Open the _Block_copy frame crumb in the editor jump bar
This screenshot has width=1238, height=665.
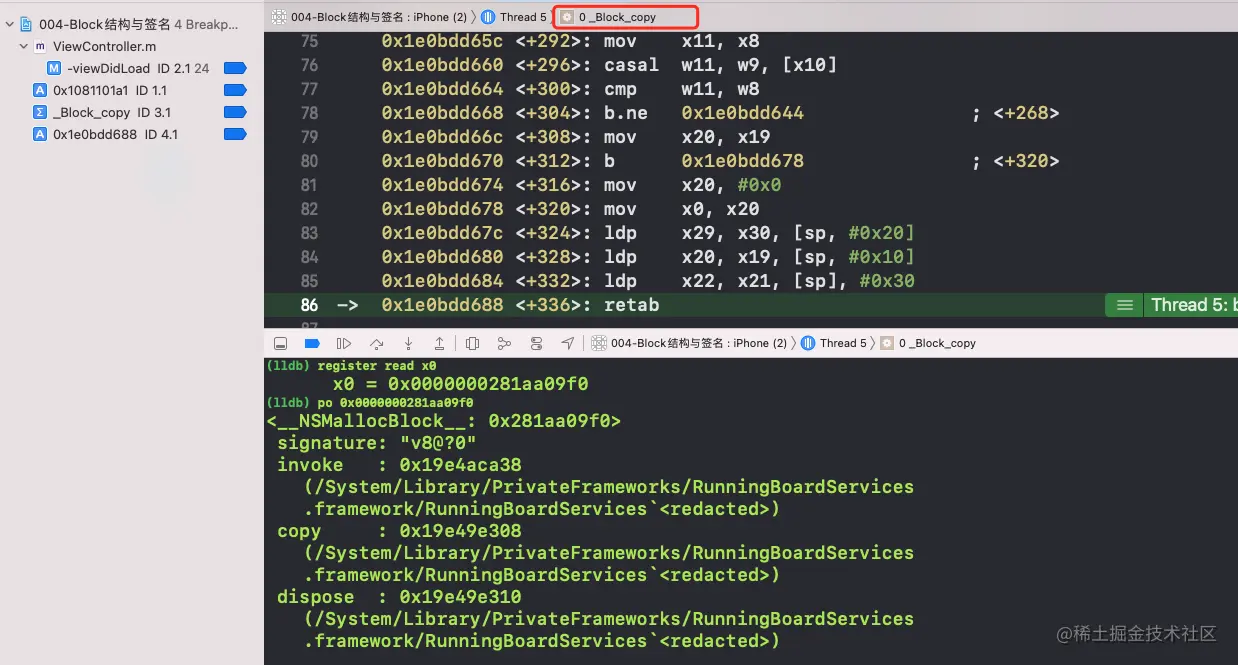pyautogui.click(x=609, y=17)
